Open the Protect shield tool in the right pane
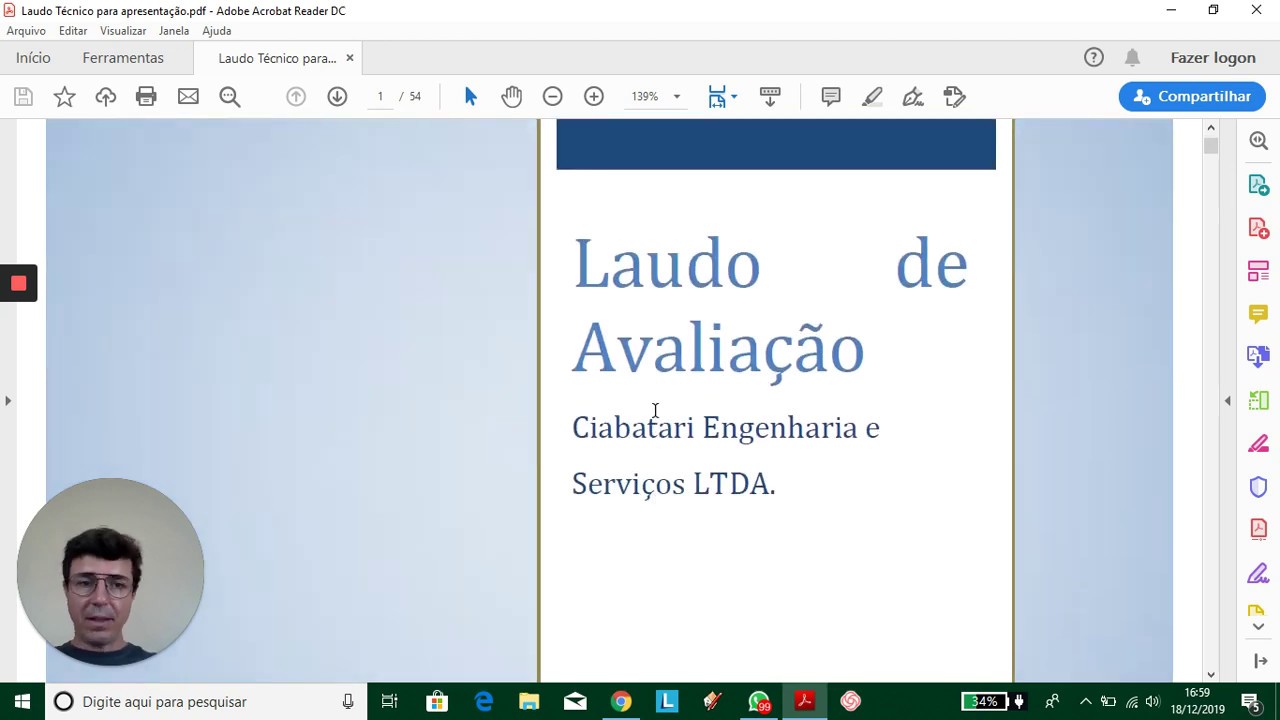Image resolution: width=1280 pixels, height=720 pixels. coord(1259,487)
